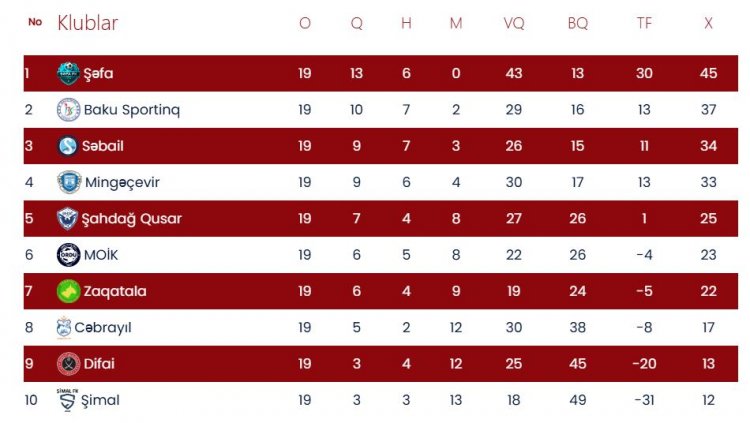Select Şəfa's points value 45
The width and height of the screenshot is (750, 423).
coord(709,73)
